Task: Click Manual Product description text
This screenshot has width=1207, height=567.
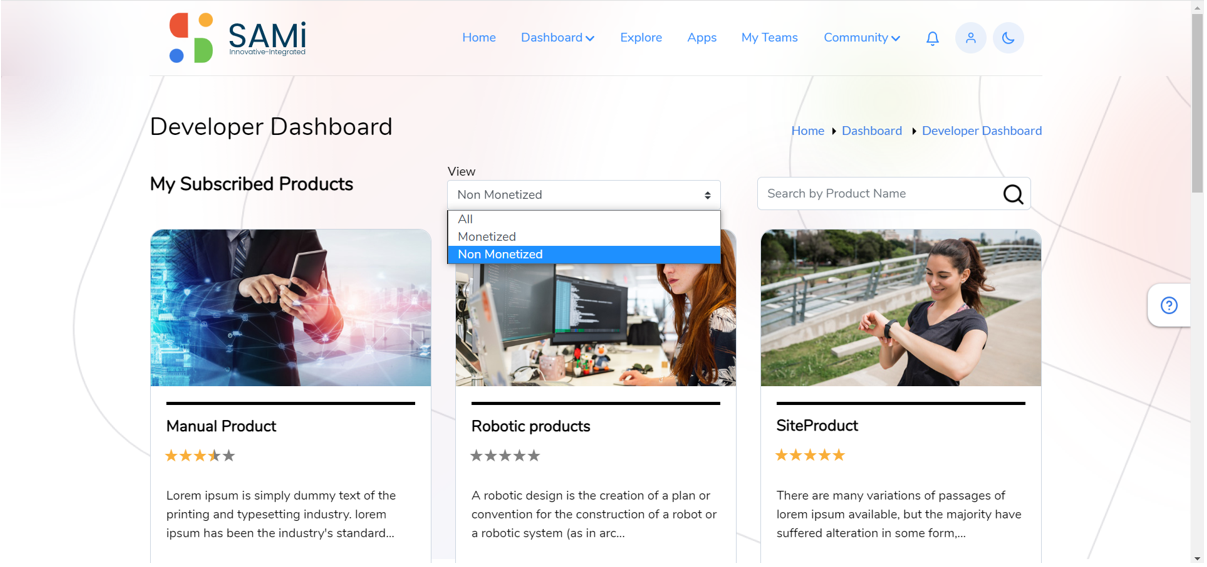Action: 281,514
